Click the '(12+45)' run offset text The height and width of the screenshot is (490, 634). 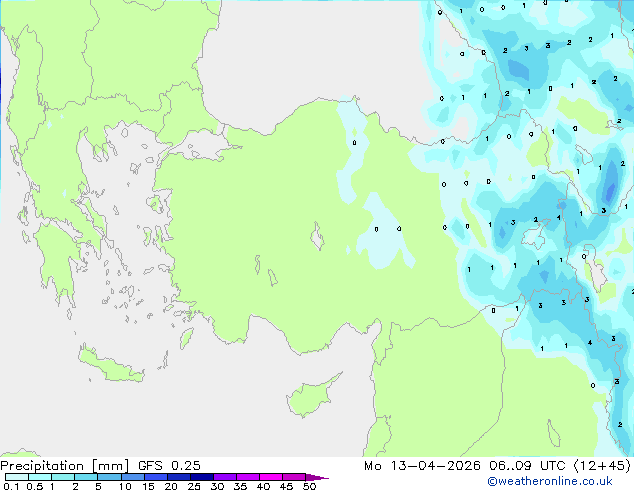[602, 466]
